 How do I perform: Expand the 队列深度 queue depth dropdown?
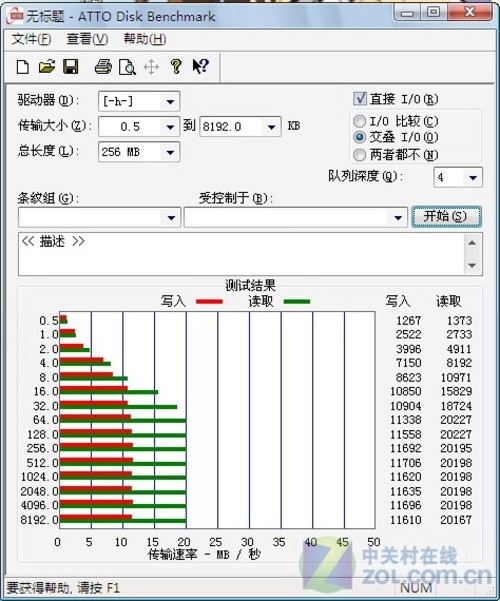[473, 177]
